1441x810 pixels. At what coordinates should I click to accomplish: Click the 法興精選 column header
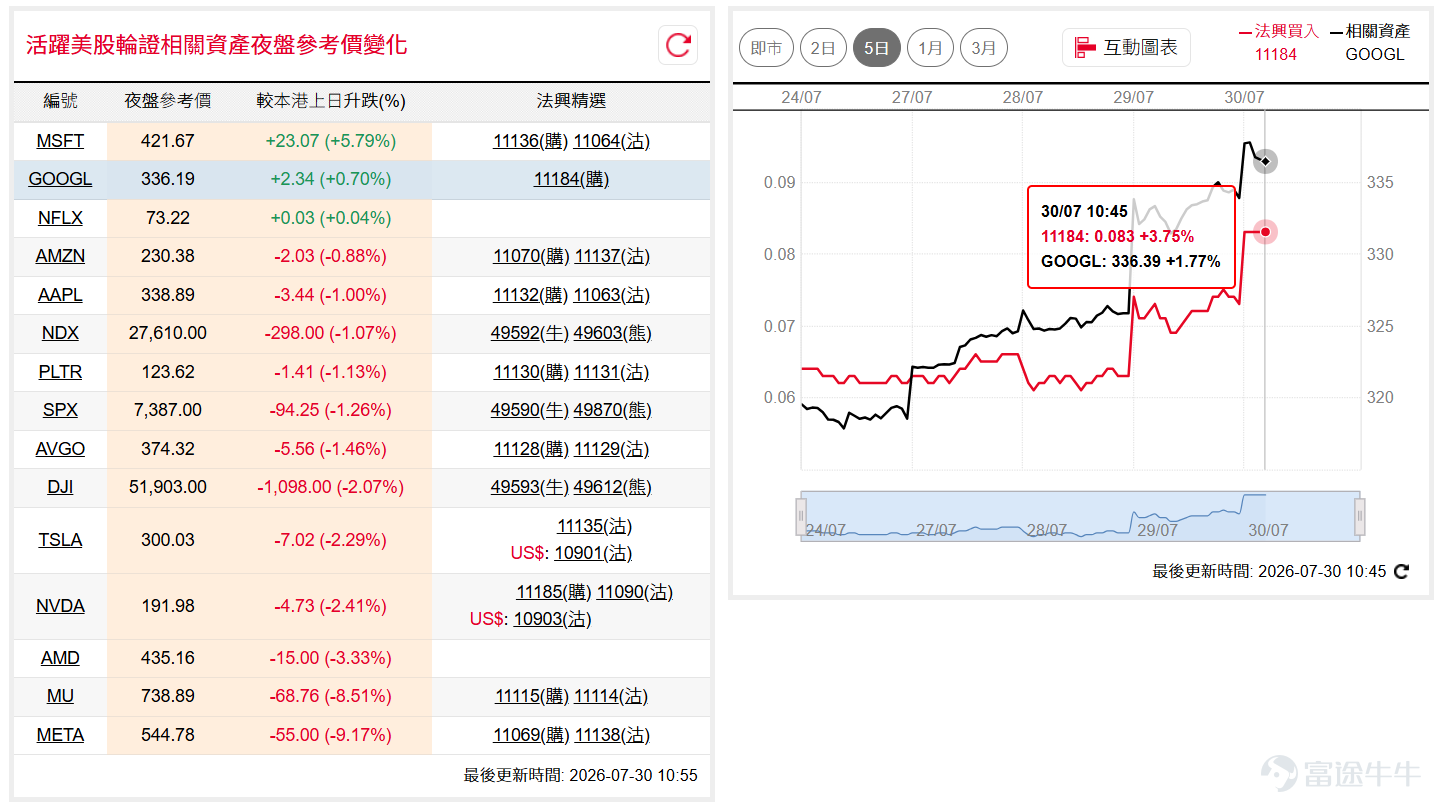571,101
